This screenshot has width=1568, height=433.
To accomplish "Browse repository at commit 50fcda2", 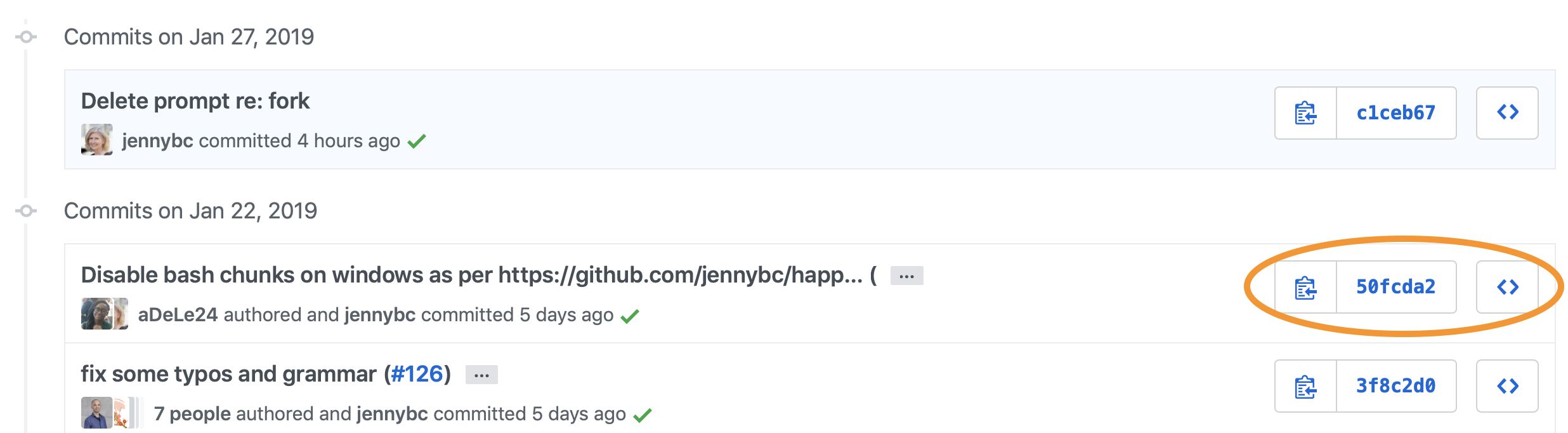I will coord(1507,287).
